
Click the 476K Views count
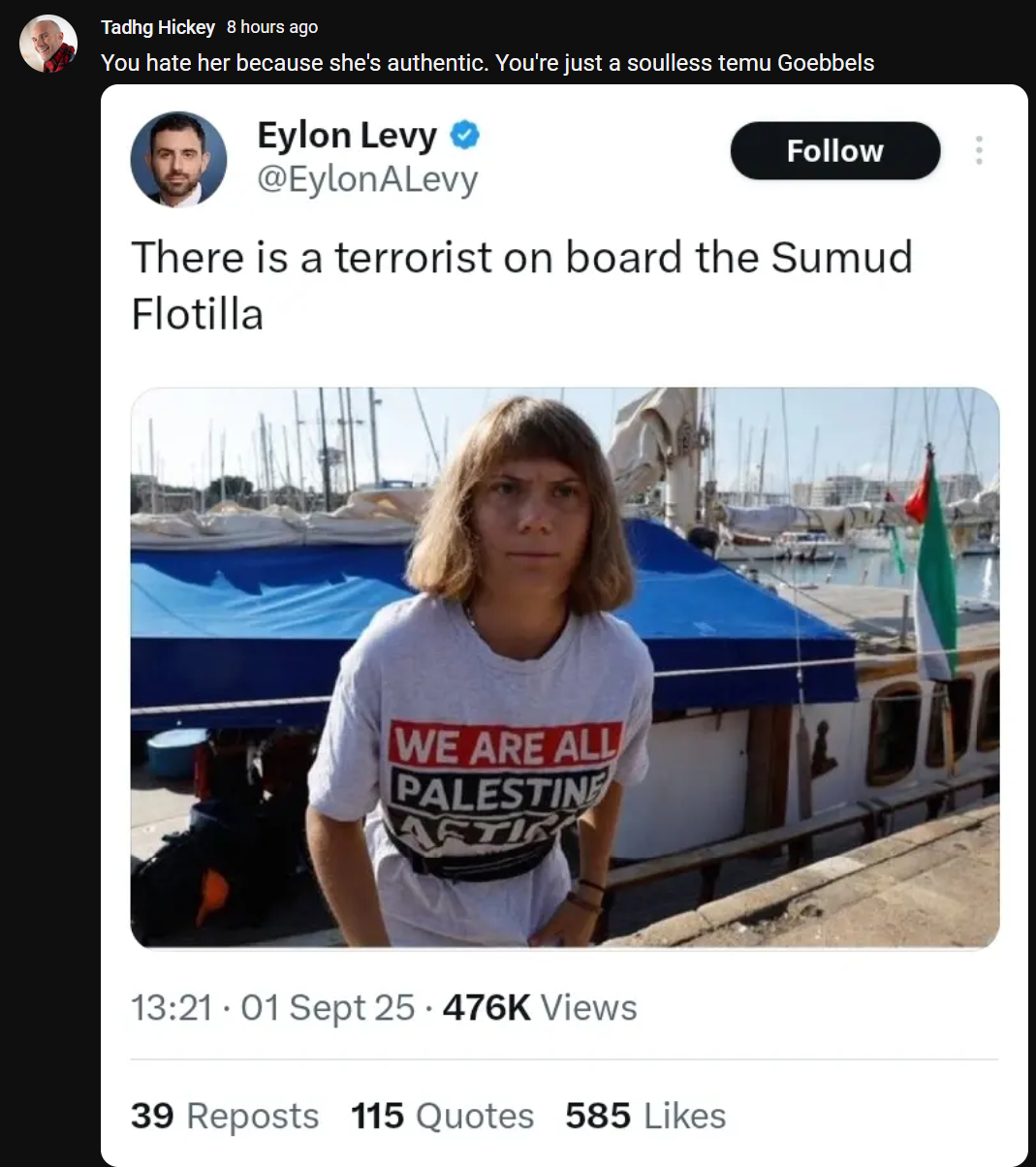tap(540, 1008)
